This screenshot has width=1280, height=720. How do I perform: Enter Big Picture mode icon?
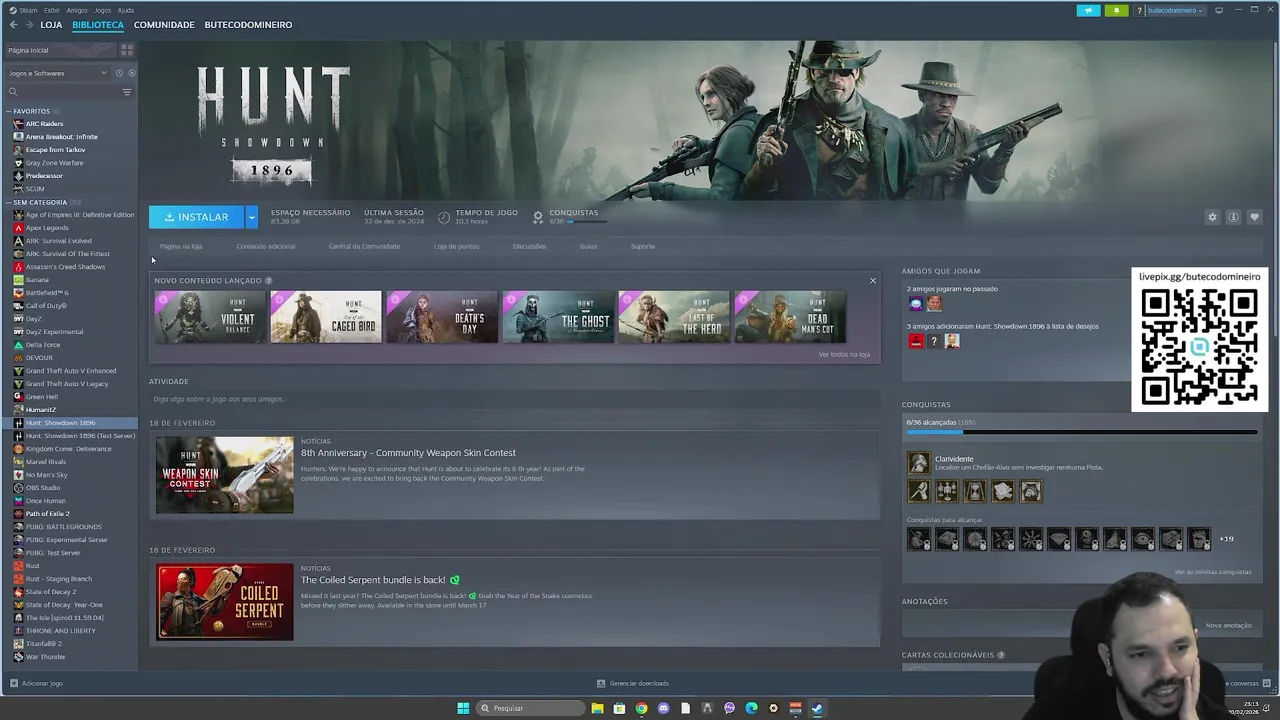[1219, 10]
